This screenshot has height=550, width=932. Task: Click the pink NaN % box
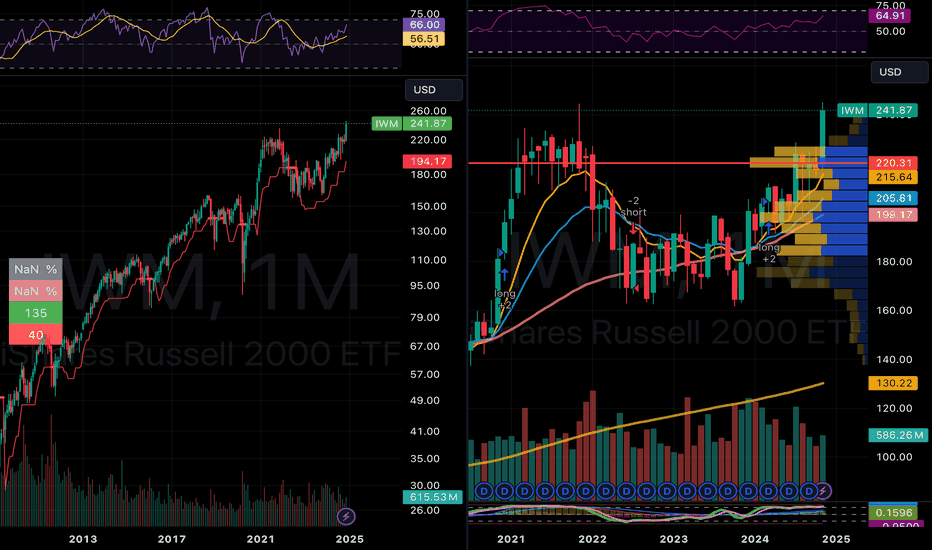(36, 291)
